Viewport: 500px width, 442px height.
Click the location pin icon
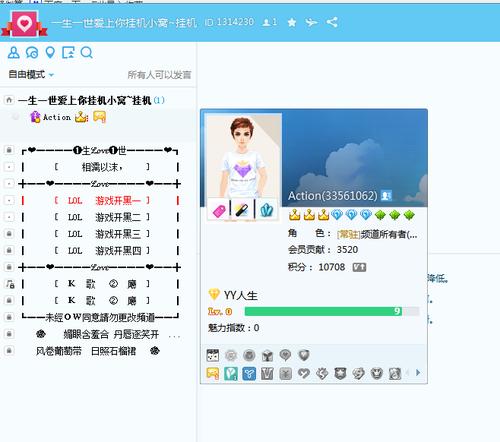[50, 53]
